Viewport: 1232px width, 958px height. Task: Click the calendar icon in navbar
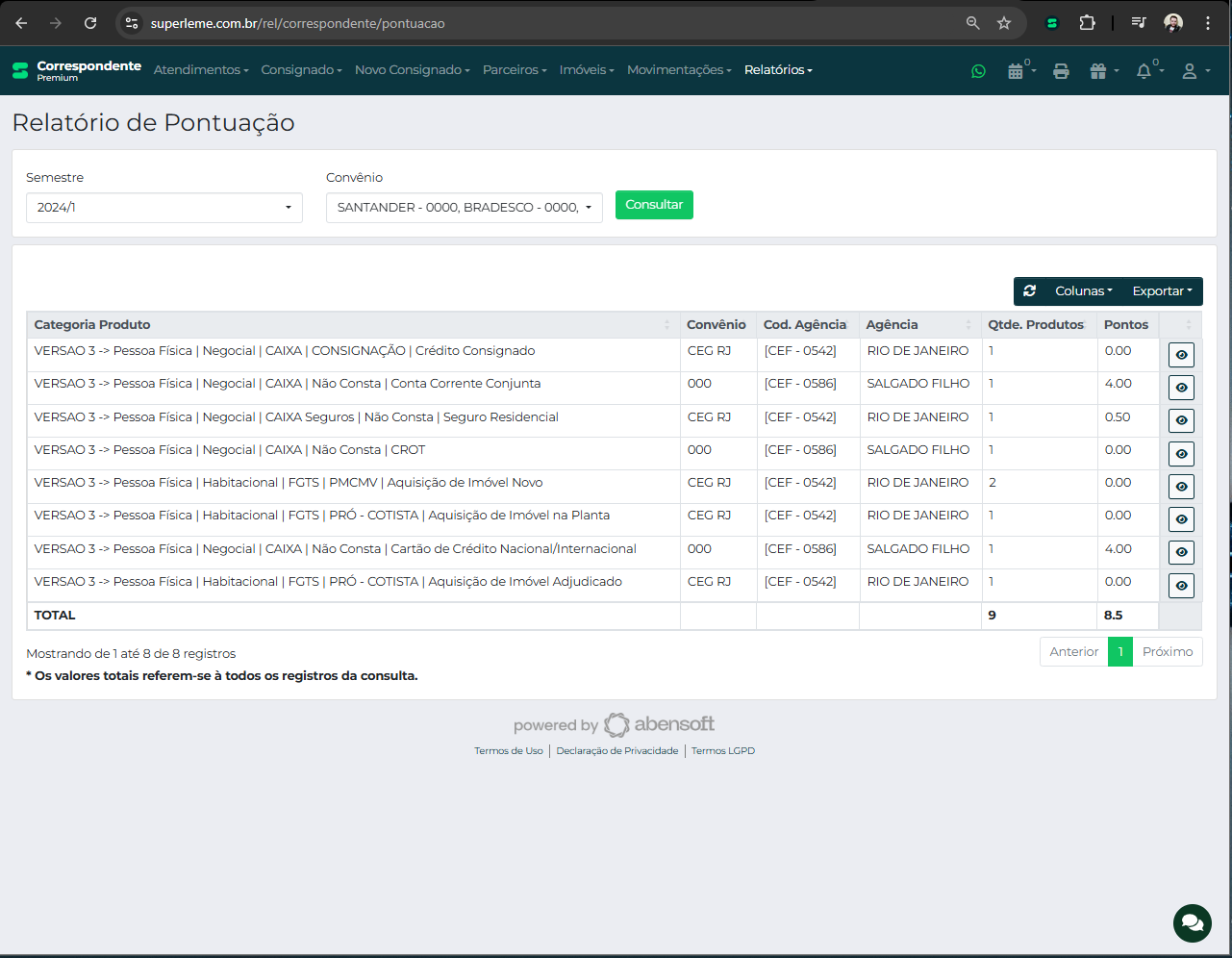pos(1016,71)
